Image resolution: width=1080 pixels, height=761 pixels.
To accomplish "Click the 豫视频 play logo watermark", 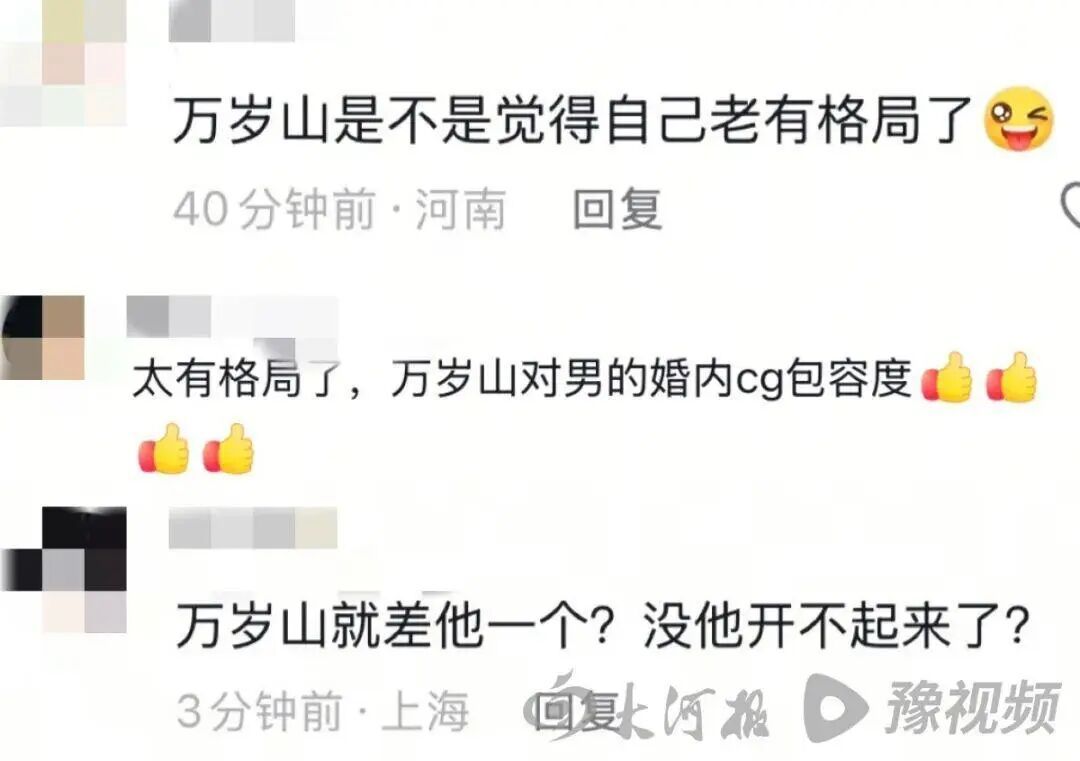I will coord(931,707).
